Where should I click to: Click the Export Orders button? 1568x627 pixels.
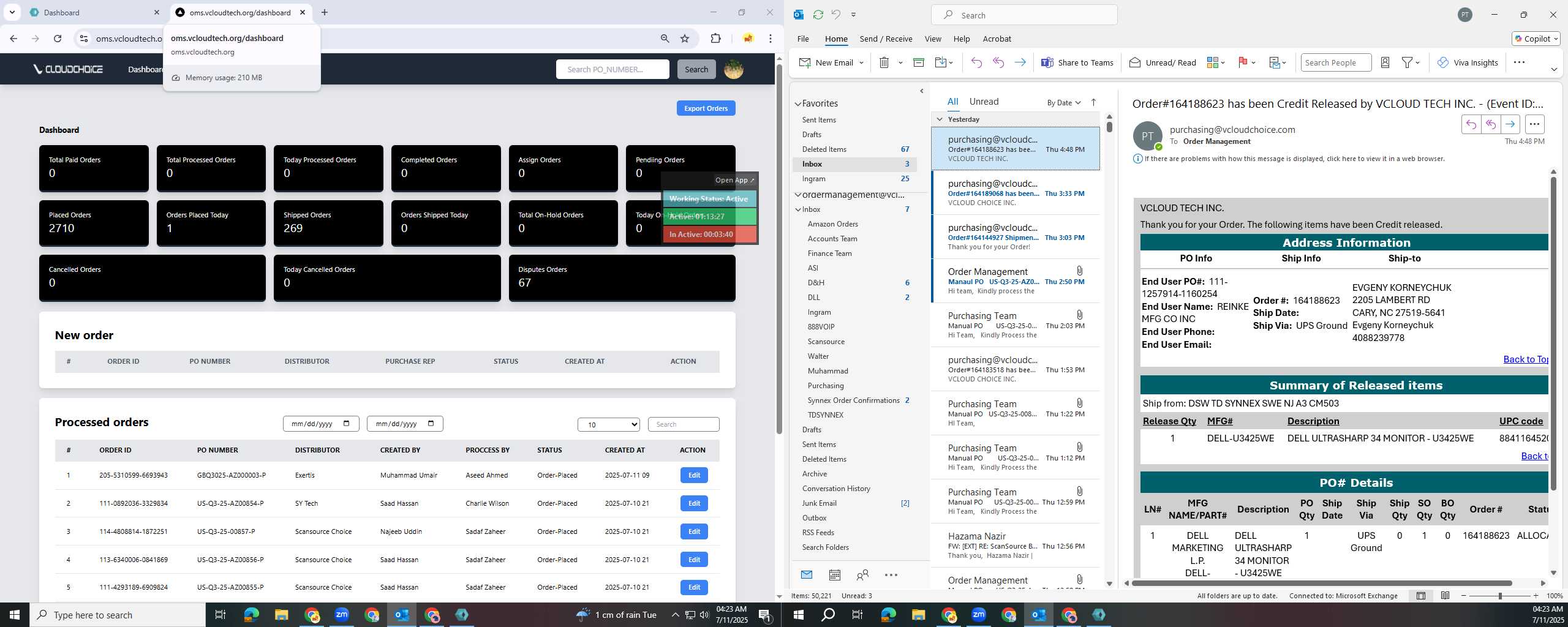pos(706,108)
